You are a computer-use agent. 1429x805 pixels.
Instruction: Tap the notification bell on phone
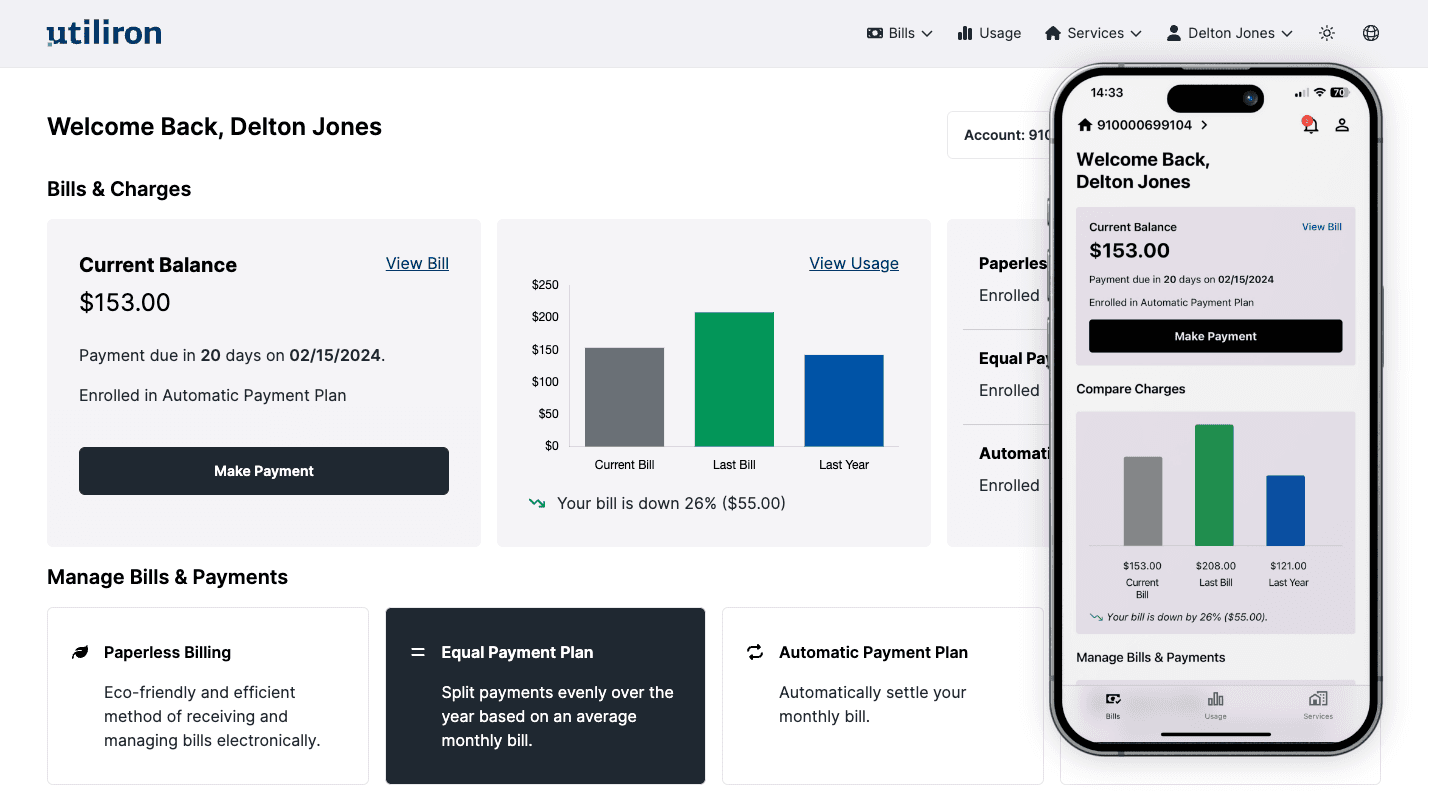click(x=1309, y=125)
